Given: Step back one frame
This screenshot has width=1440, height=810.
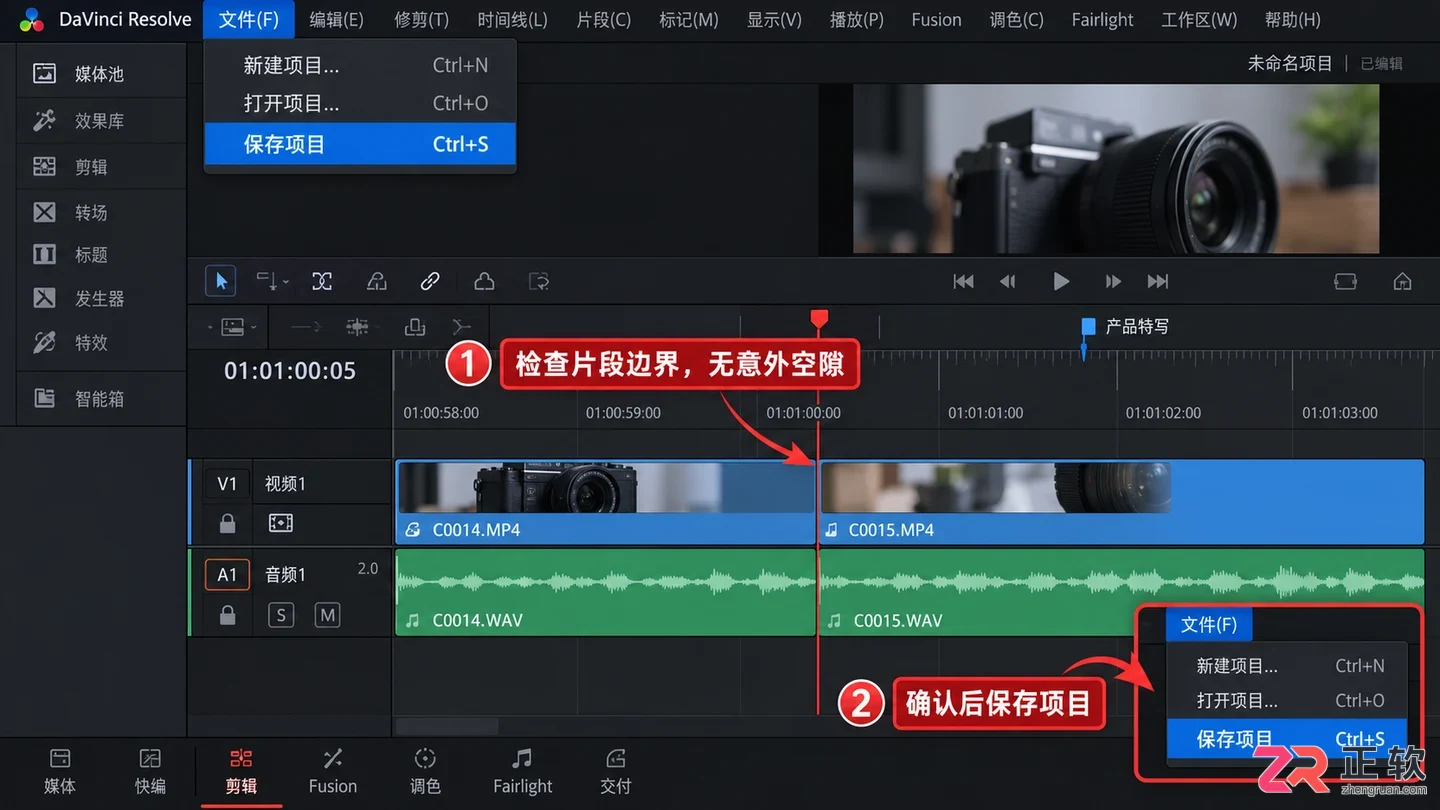Looking at the screenshot, I should tap(1008, 282).
